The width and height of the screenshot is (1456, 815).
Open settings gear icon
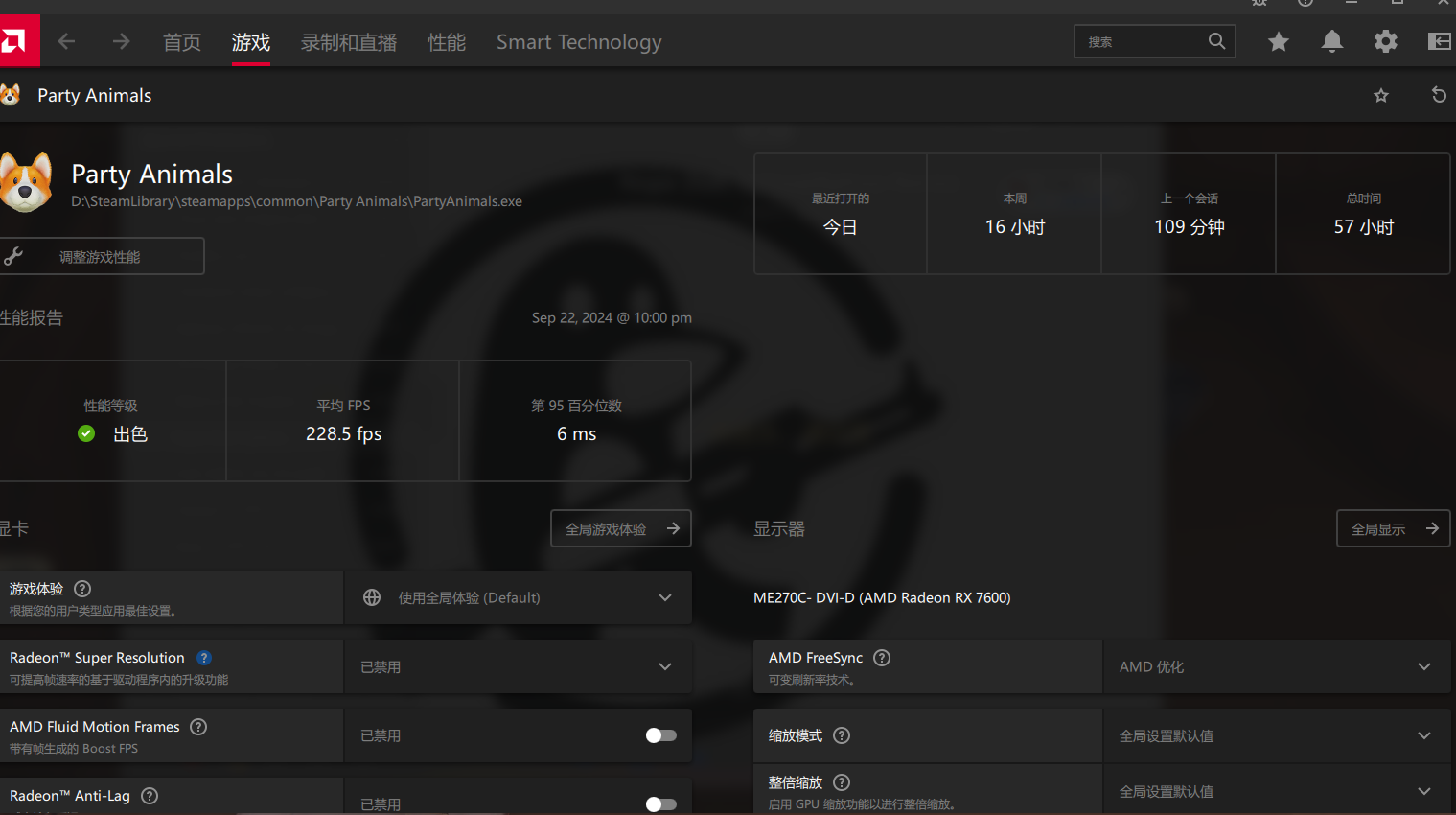coord(1385,41)
